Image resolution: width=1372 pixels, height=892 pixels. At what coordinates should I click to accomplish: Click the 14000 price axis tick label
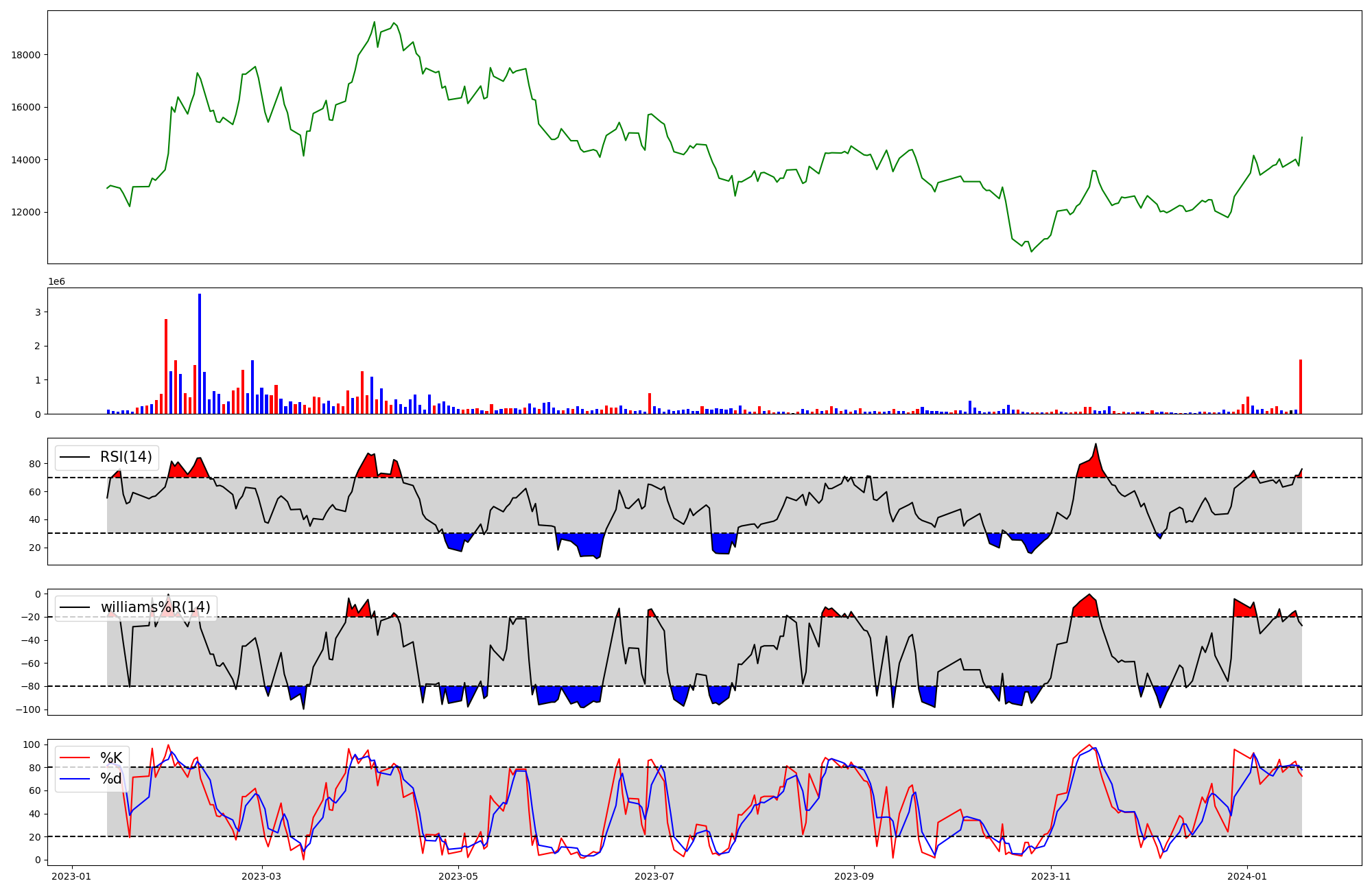point(26,160)
